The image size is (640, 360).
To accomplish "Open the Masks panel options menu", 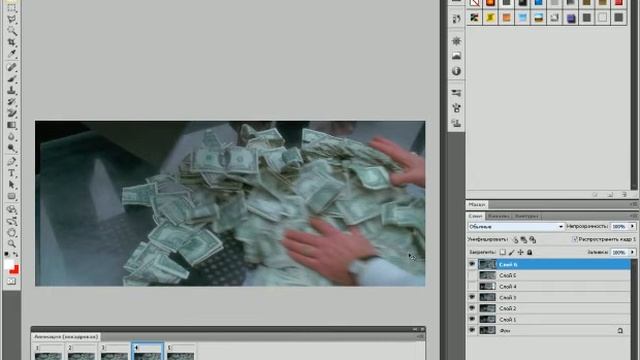I will pyautogui.click(x=633, y=204).
